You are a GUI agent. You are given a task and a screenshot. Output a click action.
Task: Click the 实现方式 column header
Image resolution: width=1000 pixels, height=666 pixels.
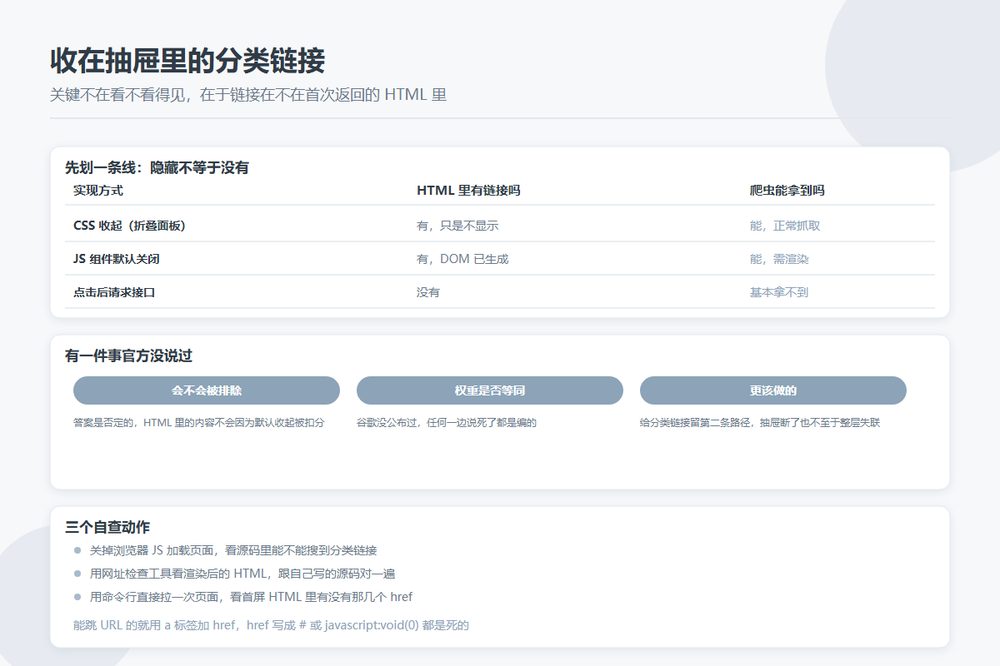98,191
